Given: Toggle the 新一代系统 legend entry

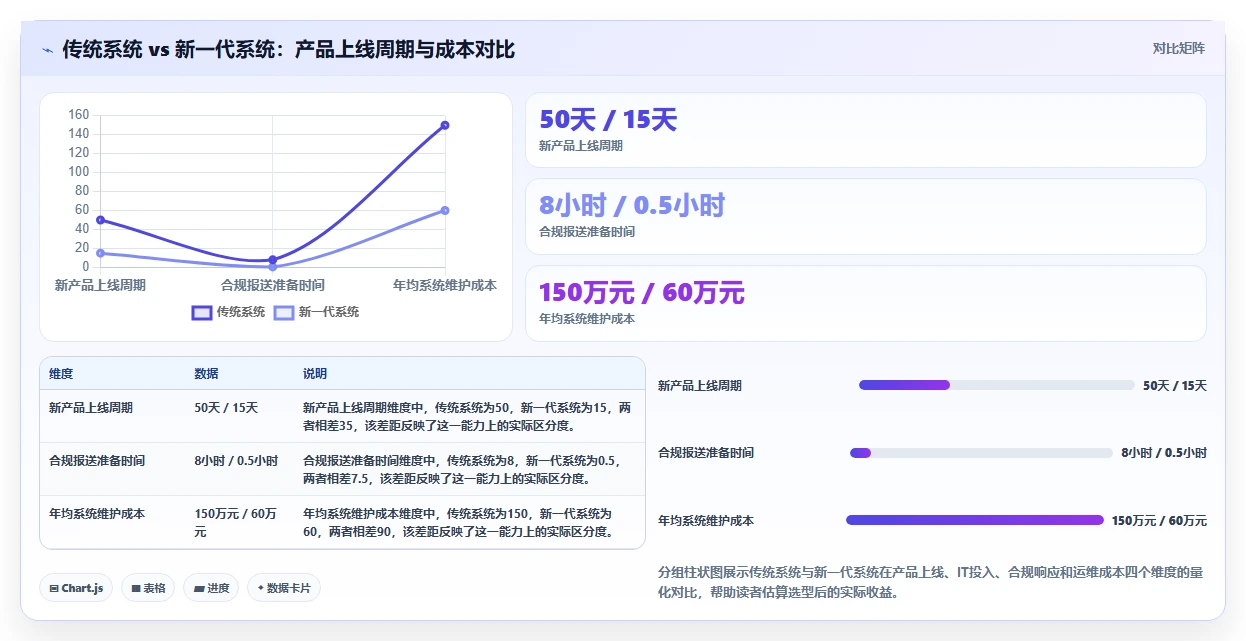Looking at the screenshot, I should click(x=317, y=312).
